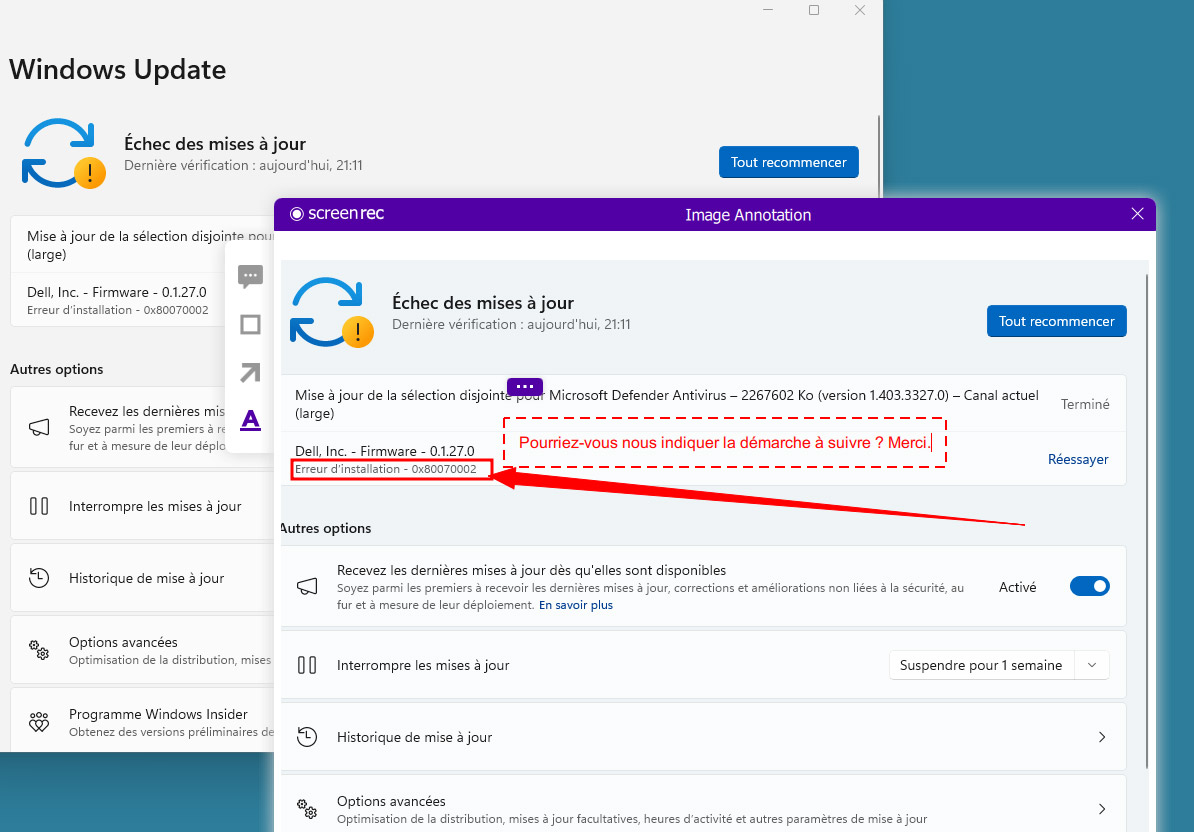This screenshot has width=1194, height=832.
Task: Expand the Historique de mise à jour chevron
Action: point(1102,737)
